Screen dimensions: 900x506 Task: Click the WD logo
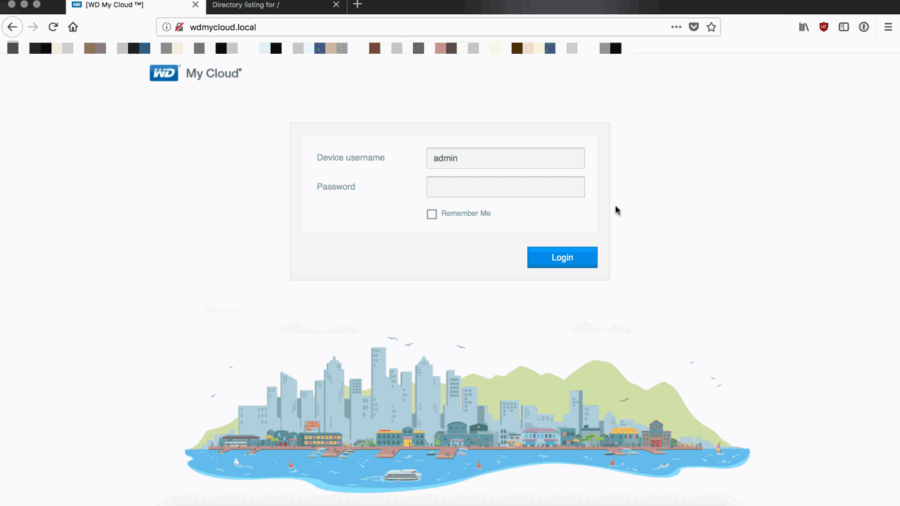(x=164, y=73)
